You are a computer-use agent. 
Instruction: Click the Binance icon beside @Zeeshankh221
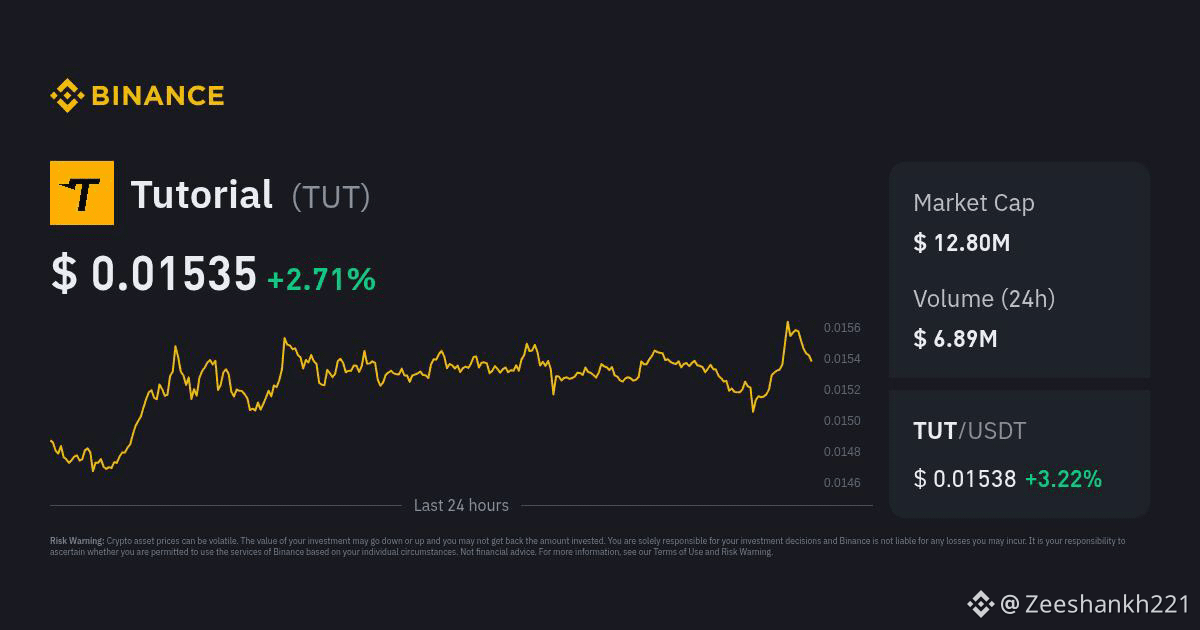pyautogui.click(x=980, y=604)
